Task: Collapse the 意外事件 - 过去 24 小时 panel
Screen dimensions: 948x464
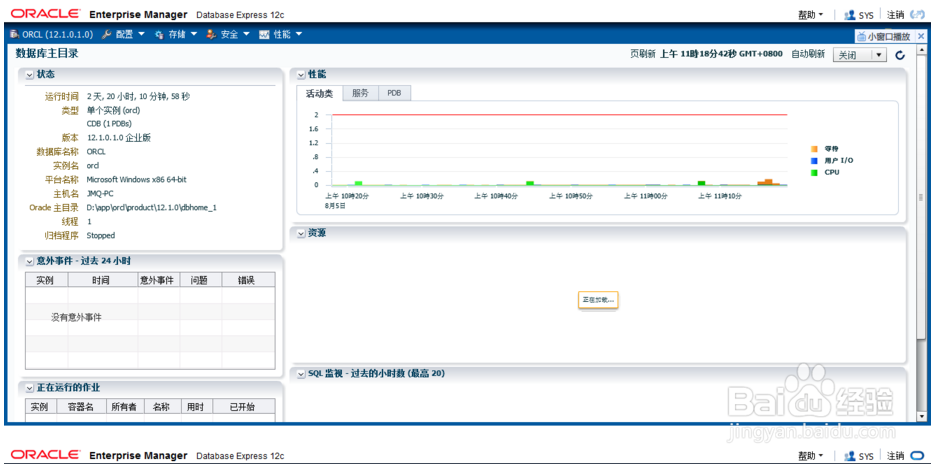Action: pos(30,261)
